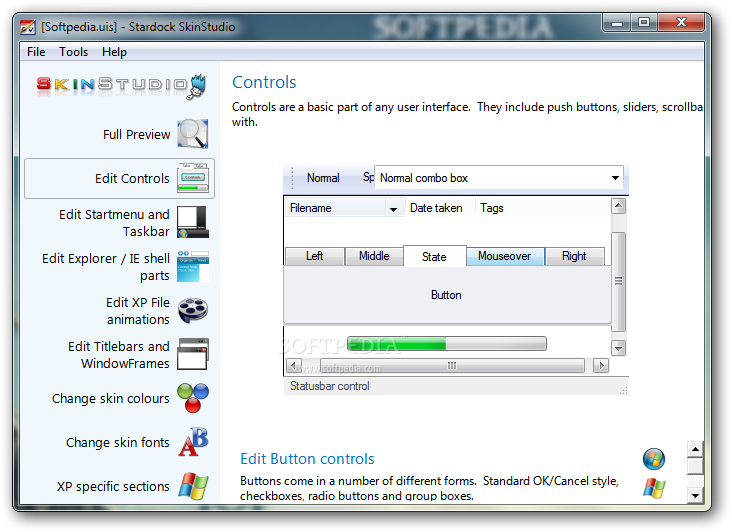Select Edit Titlebars and WindowFrames text
Screen dimensions: 732x532
click(x=119, y=355)
